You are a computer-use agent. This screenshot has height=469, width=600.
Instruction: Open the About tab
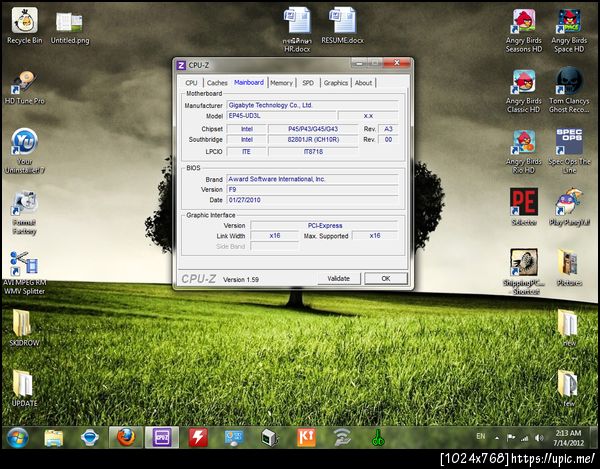(363, 83)
